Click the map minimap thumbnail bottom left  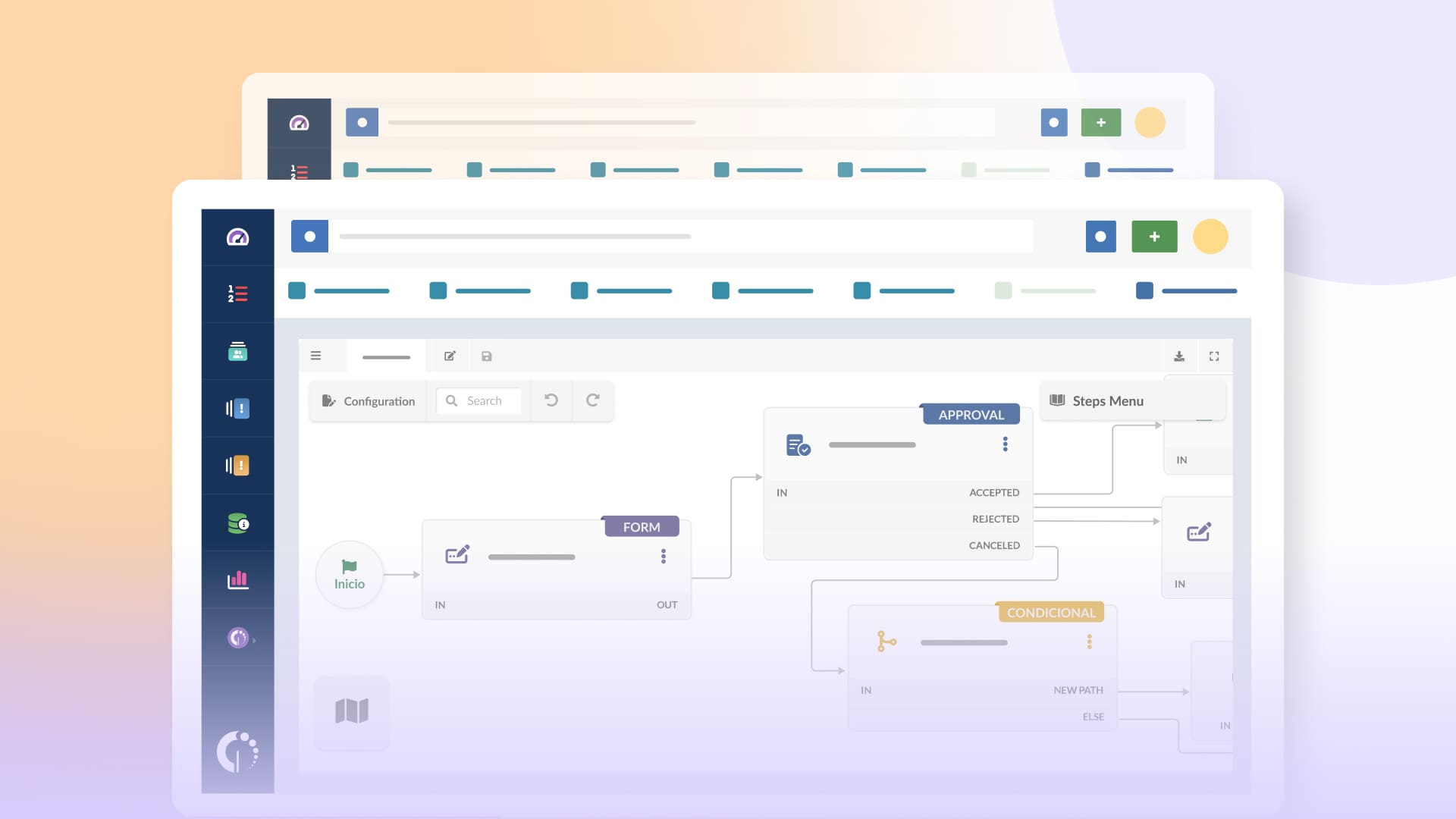350,710
